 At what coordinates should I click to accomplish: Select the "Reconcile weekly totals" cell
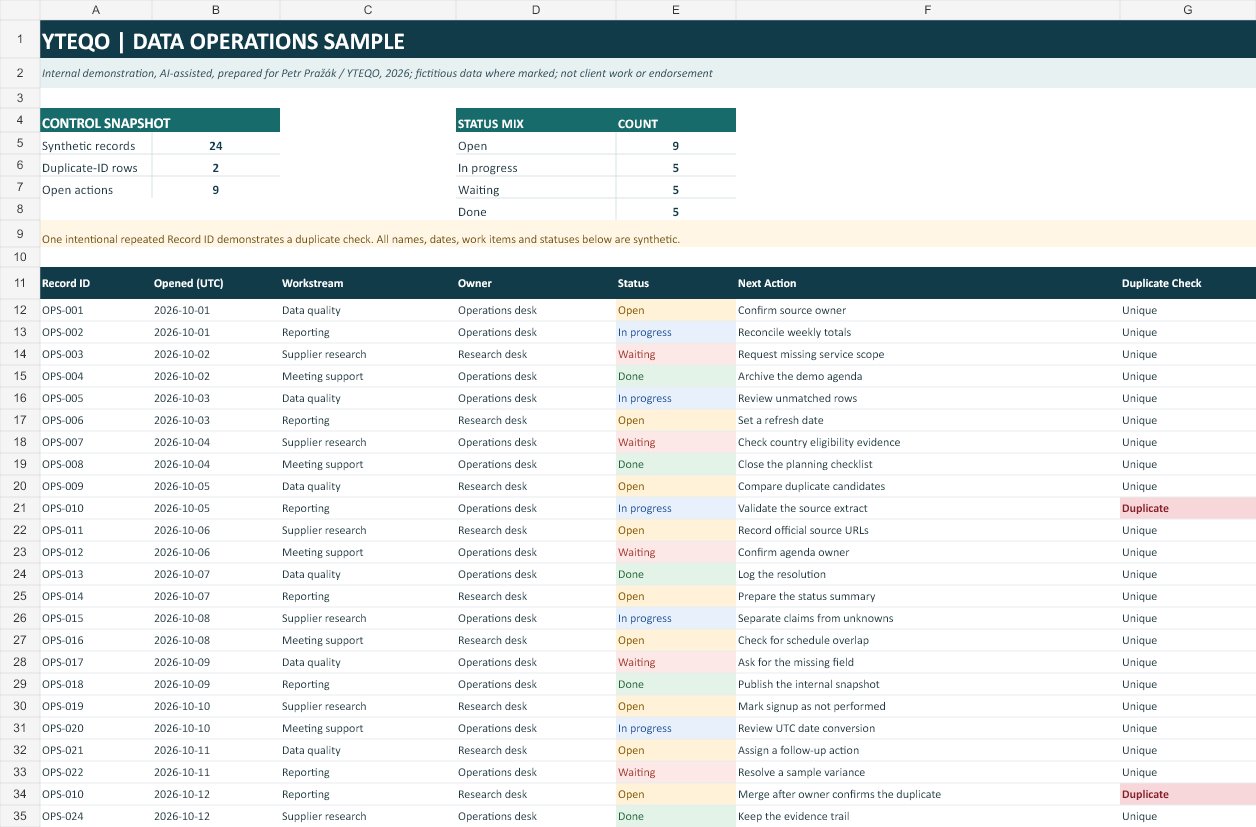[928, 332]
